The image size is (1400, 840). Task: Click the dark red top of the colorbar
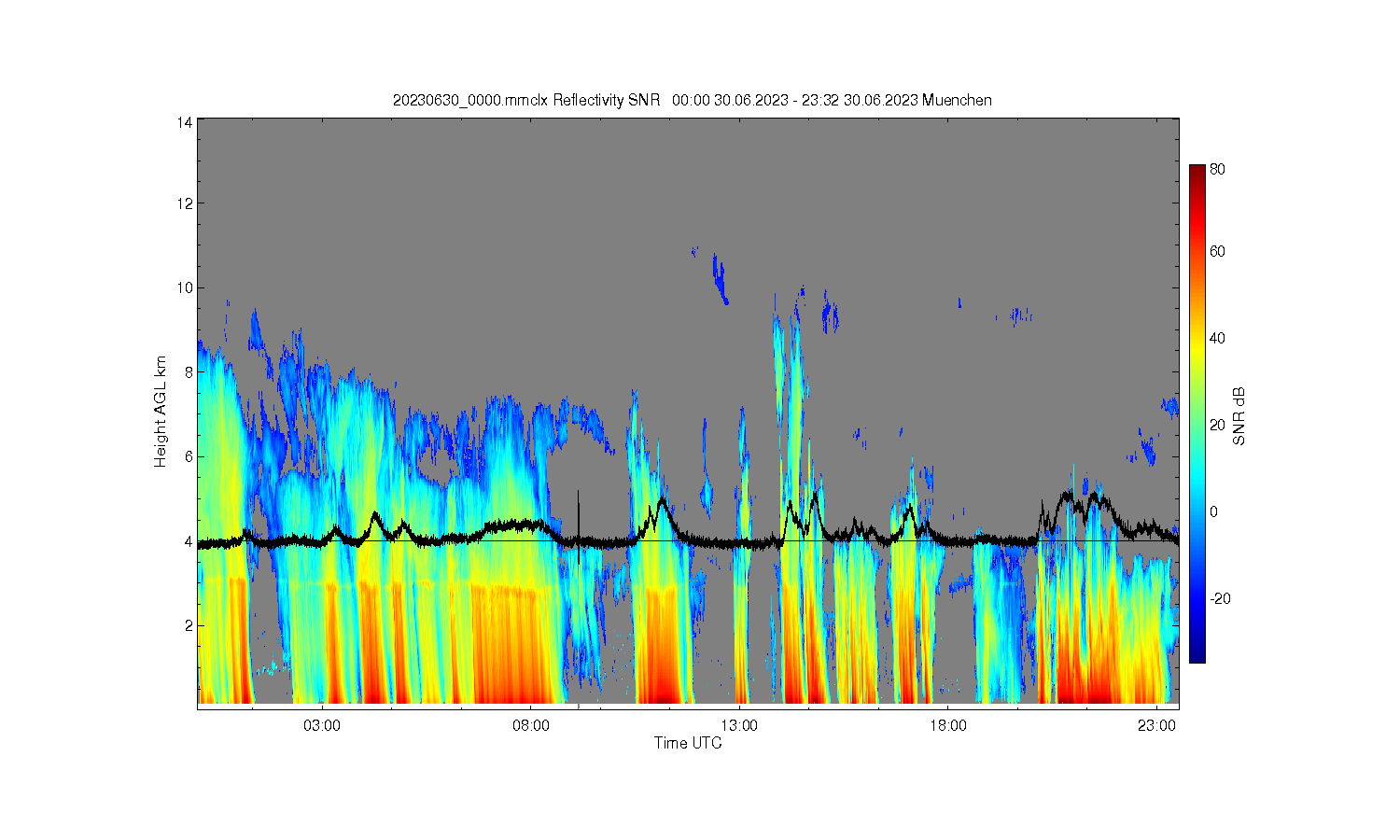click(x=1197, y=173)
